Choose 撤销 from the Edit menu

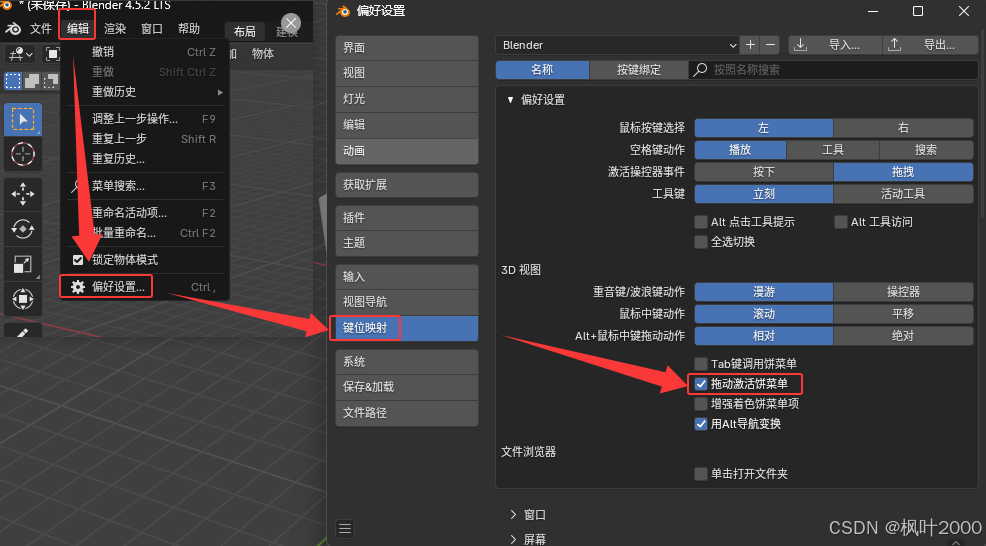pyautogui.click(x=145, y=52)
